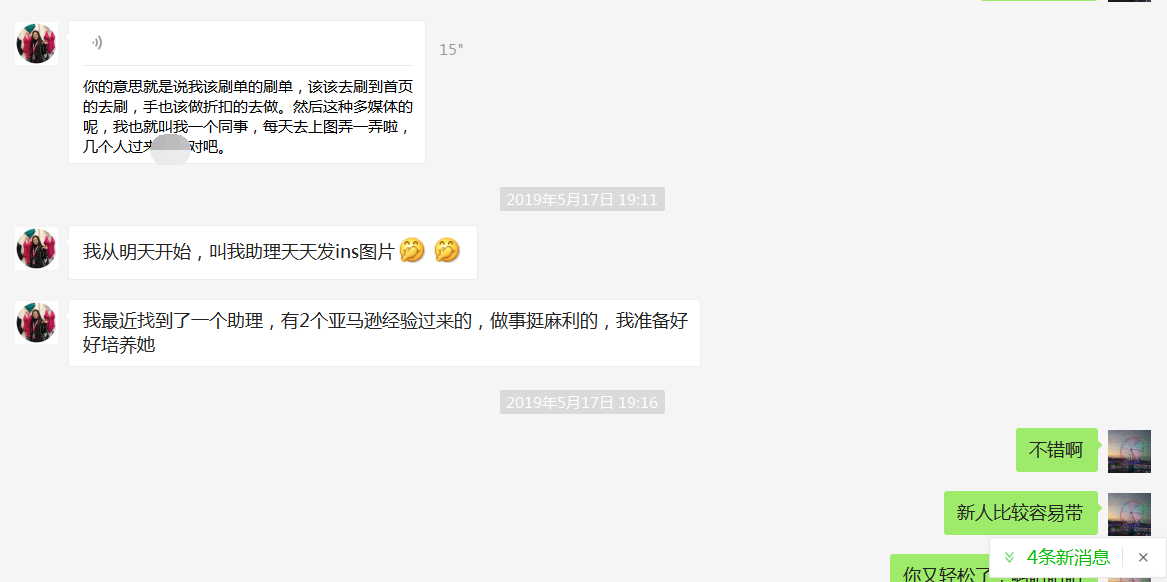Image resolution: width=1167 pixels, height=582 pixels.
Task: Click avatar next to ins图片 message
Action: pos(36,248)
